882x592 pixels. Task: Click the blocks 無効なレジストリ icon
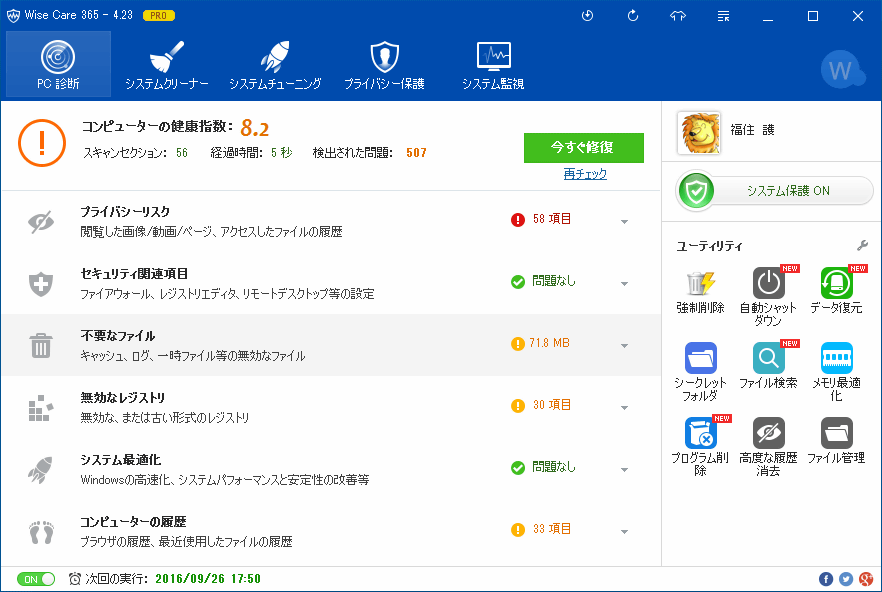tap(41, 407)
